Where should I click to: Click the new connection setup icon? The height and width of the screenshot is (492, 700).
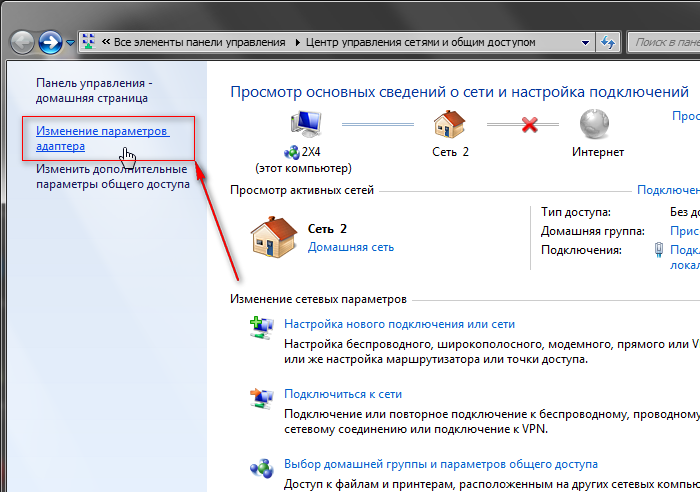(262, 328)
